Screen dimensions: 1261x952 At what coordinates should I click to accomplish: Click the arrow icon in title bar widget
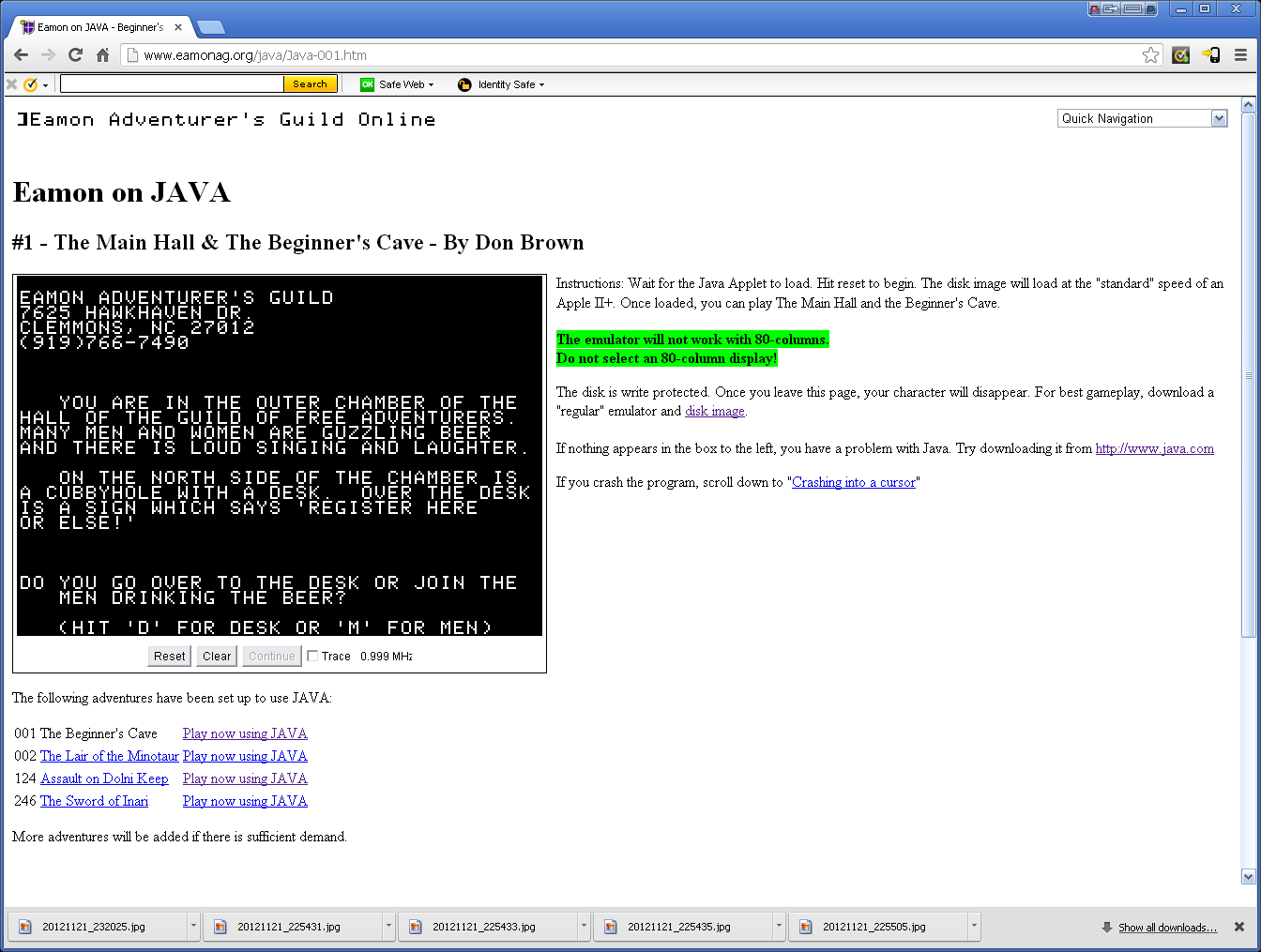[1112, 8]
